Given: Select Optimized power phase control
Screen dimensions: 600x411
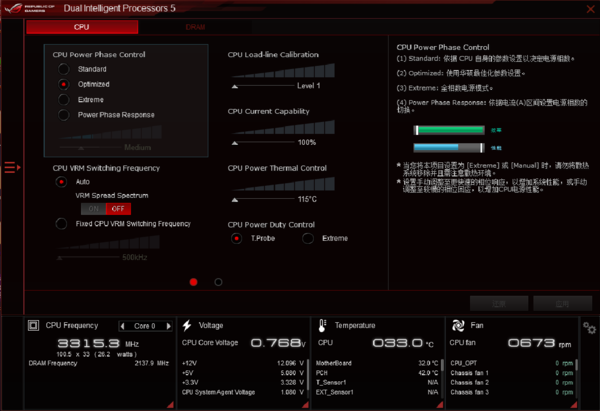Looking at the screenshot, I should pyautogui.click(x=64, y=84).
